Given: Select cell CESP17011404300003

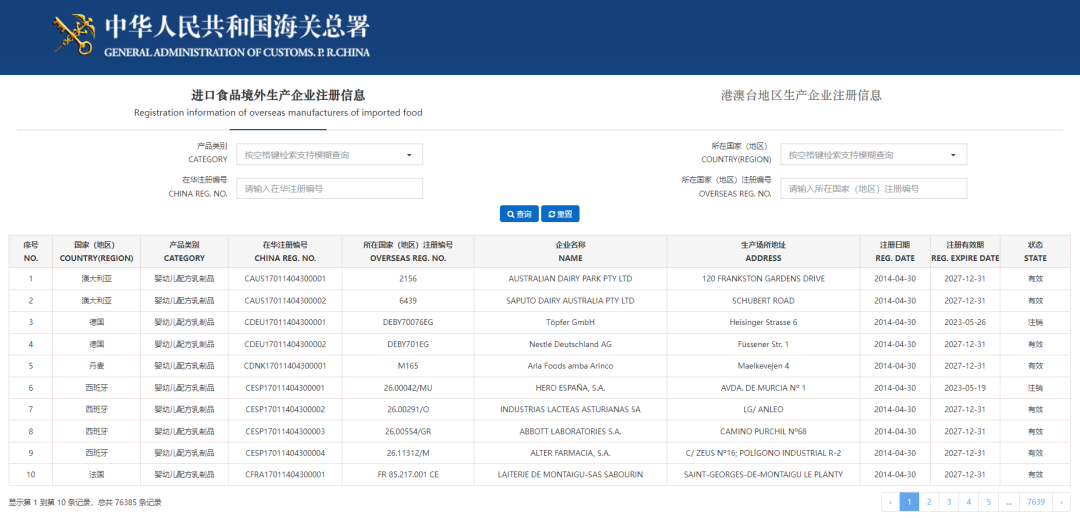Looking at the screenshot, I should [285, 431].
